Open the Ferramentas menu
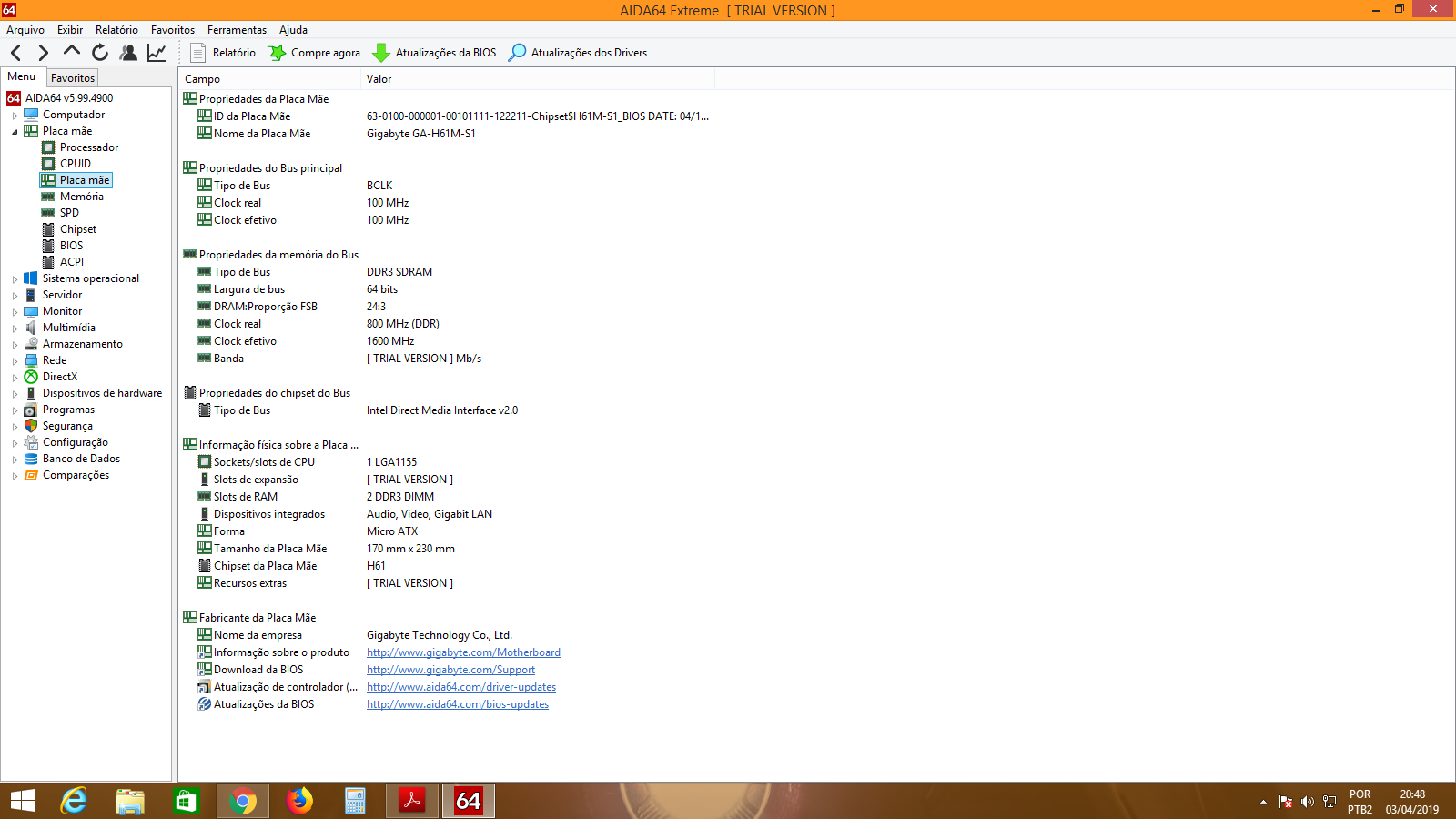This screenshot has height=819, width=1456. (237, 30)
